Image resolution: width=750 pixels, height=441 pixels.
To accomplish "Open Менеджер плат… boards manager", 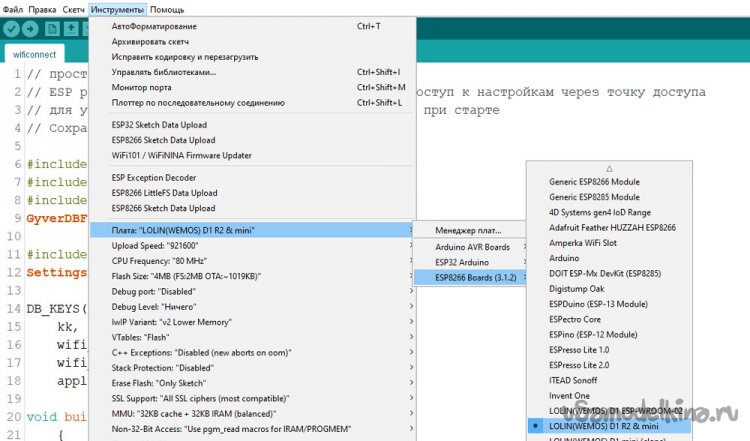I will click(469, 230).
